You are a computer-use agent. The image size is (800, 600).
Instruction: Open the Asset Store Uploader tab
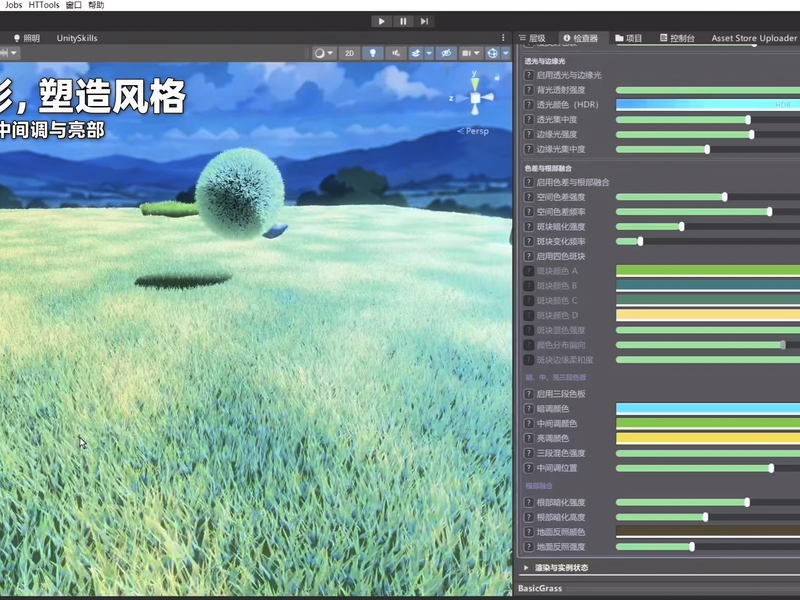[x=754, y=38]
